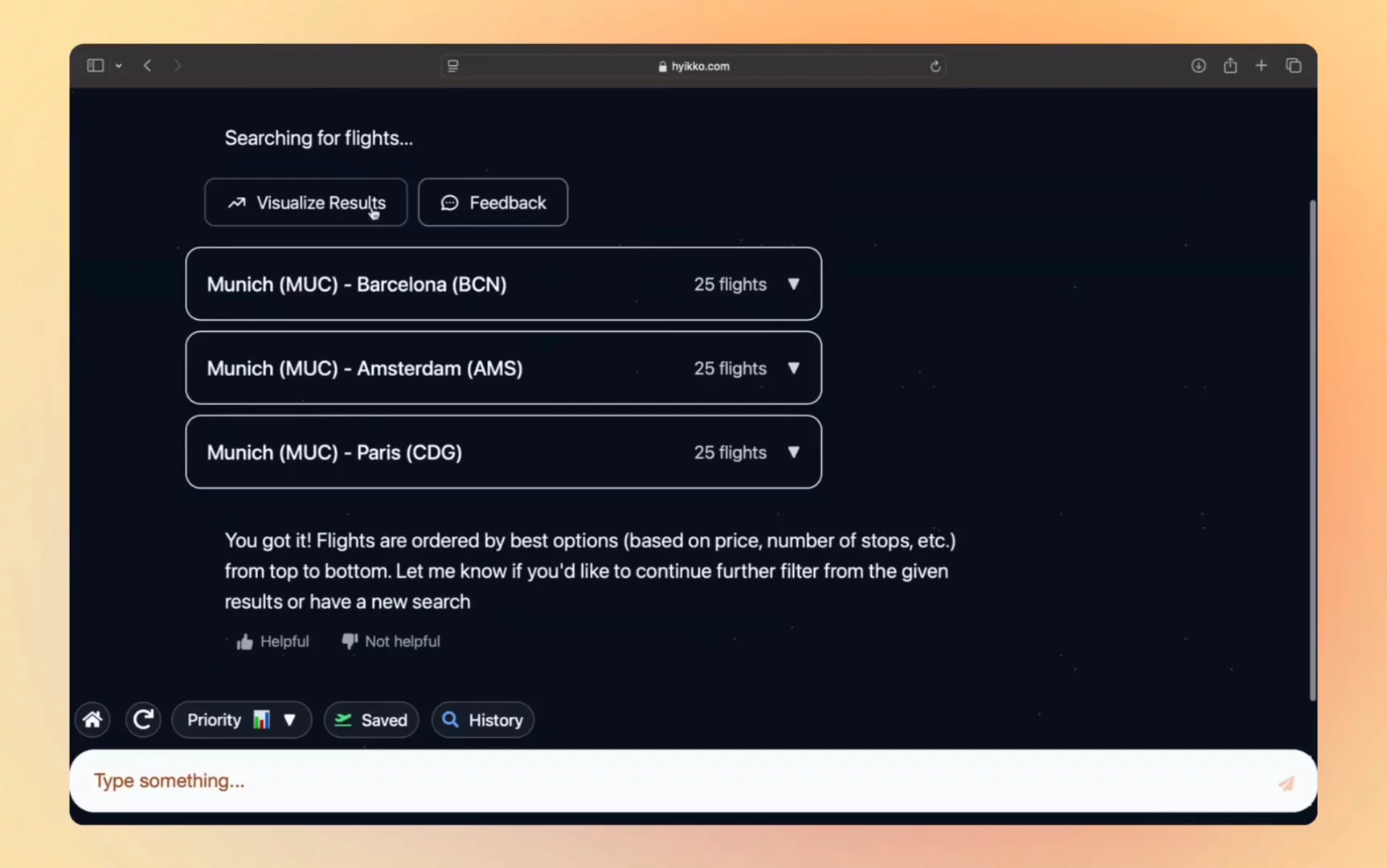Show the tab overview icon
This screenshot has width=1387, height=868.
tap(1294, 66)
